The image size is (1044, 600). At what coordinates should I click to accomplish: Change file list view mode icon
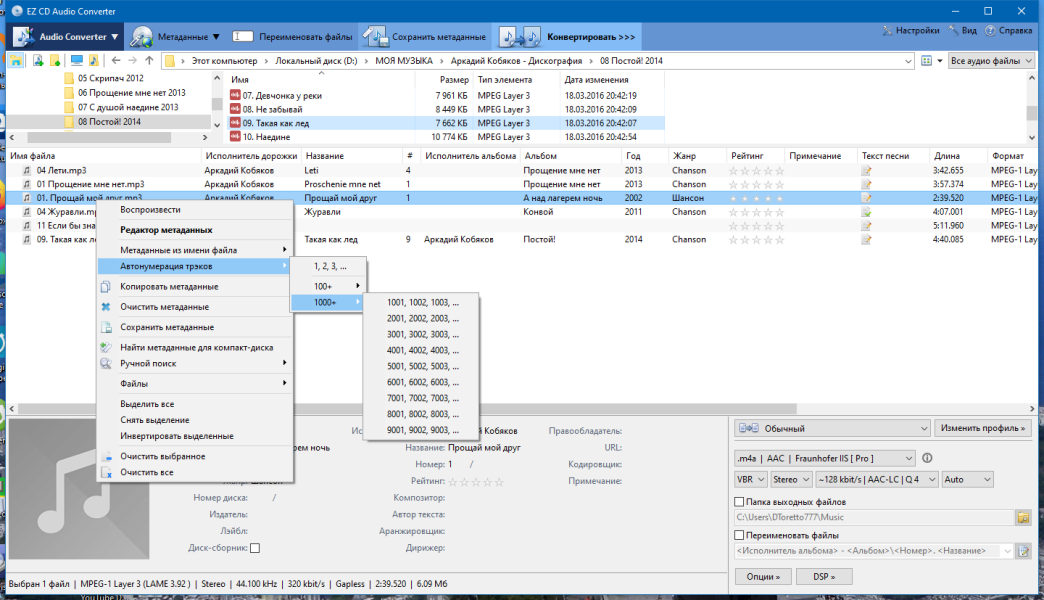(926, 61)
